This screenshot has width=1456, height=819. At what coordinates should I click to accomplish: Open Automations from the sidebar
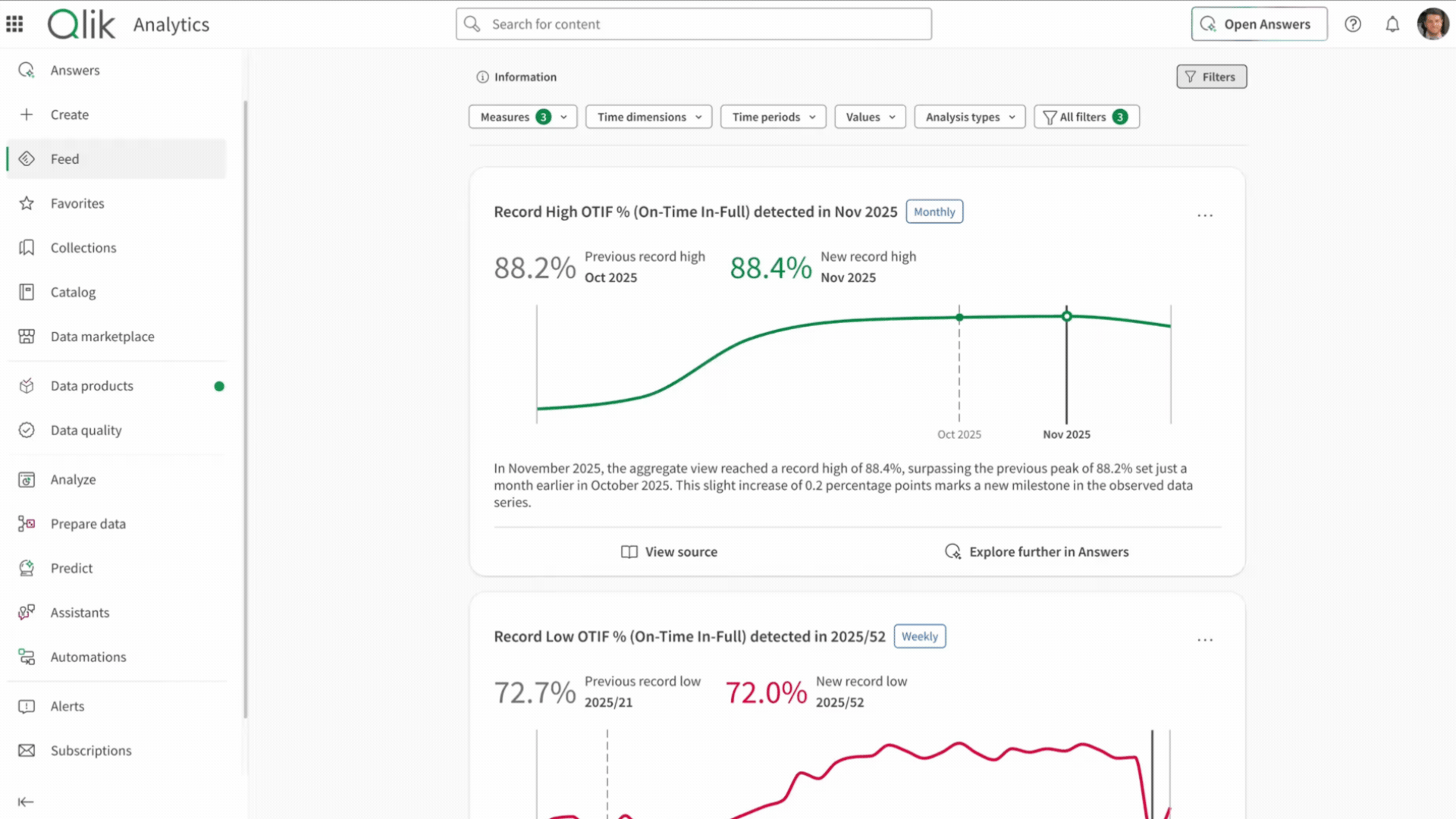88,657
